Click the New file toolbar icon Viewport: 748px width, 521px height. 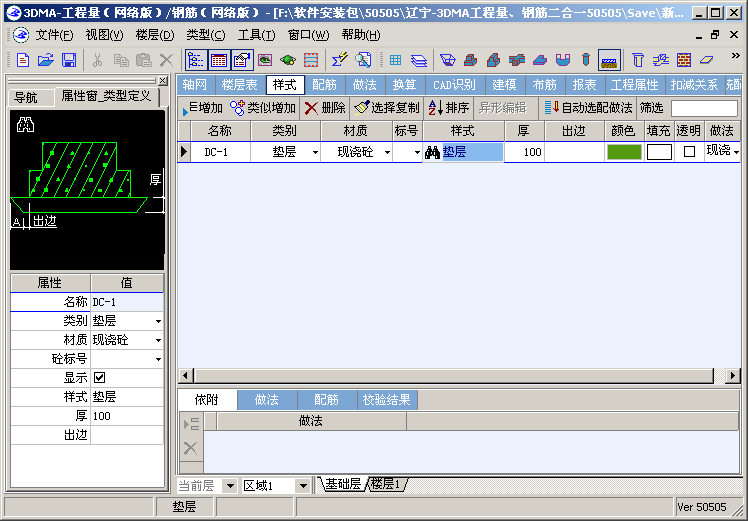point(22,60)
